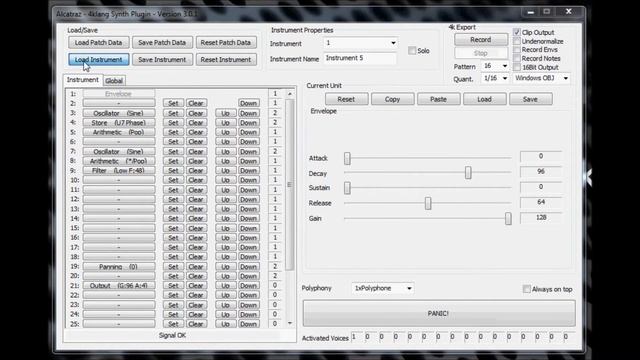This screenshot has width=640, height=360.
Task: Adjust the Attack slider handle
Action: [x=347, y=158]
